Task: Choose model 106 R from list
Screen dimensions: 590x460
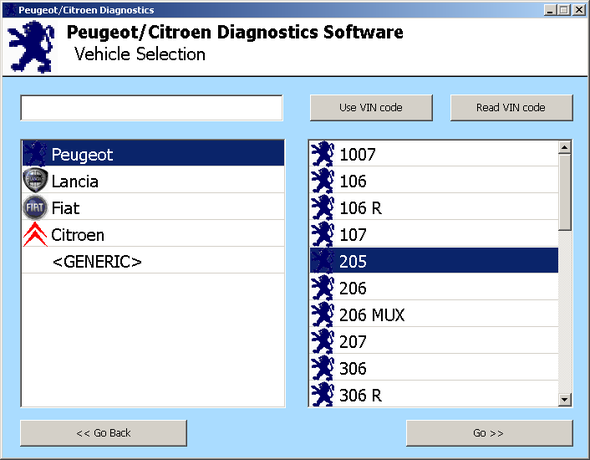Action: coord(434,207)
